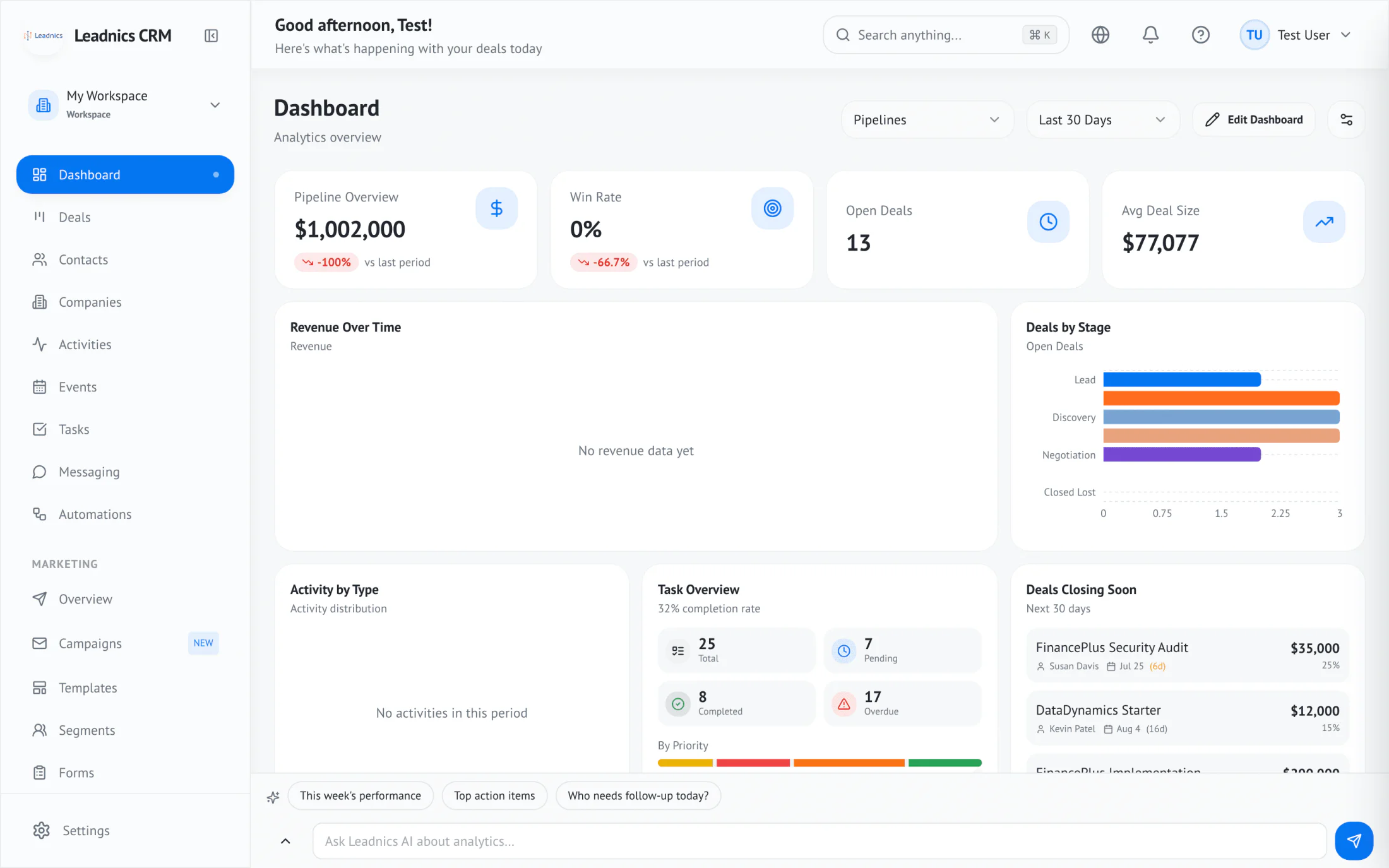
Task: Open Automations in sidebar
Action: point(125,514)
